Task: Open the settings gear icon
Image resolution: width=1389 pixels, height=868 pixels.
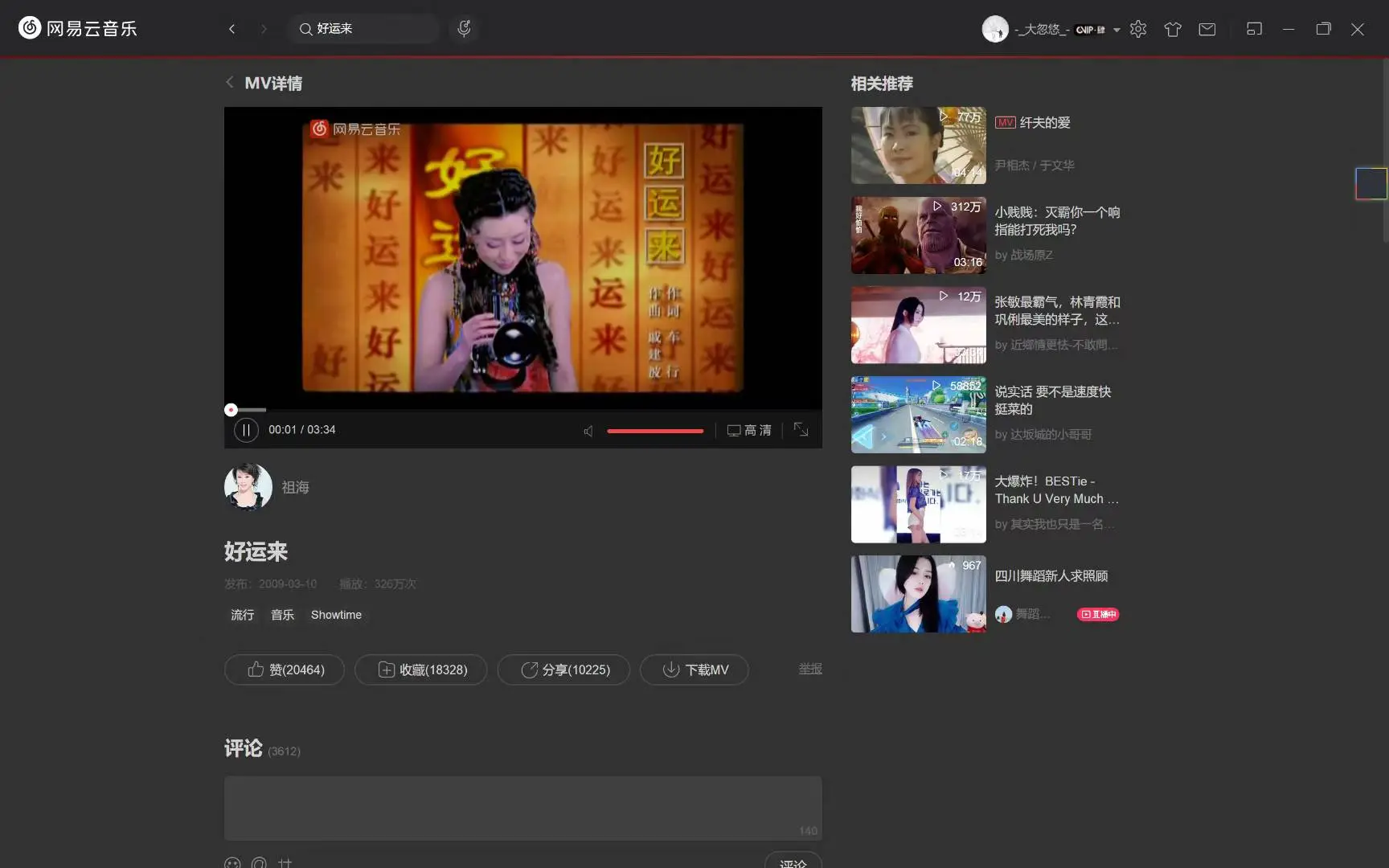Action: [1138, 29]
